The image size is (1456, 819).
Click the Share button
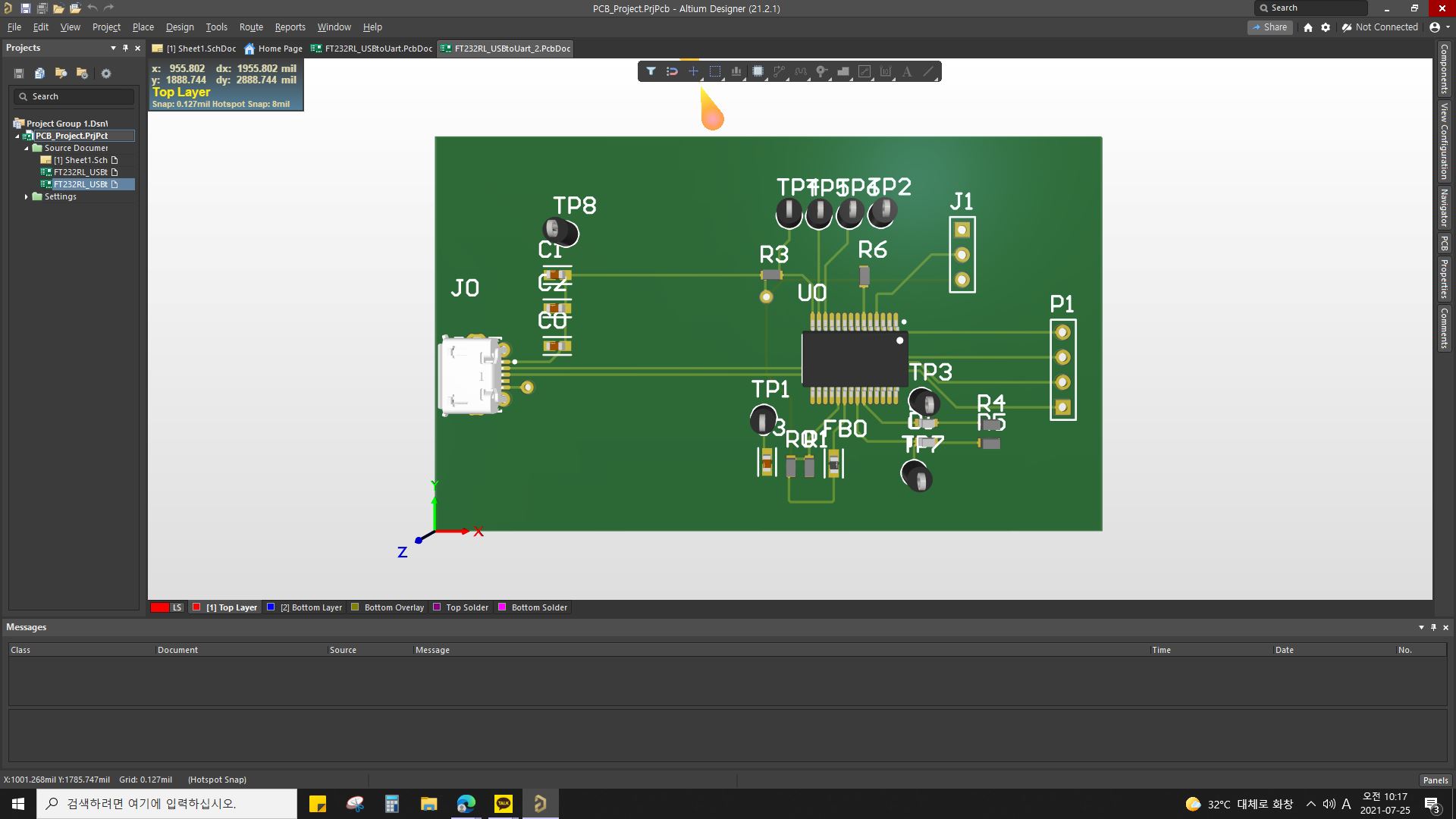(1269, 27)
